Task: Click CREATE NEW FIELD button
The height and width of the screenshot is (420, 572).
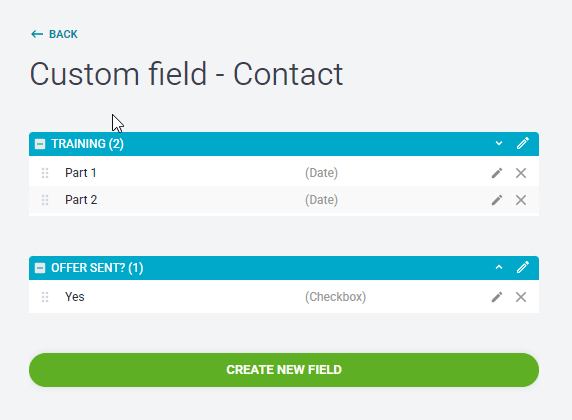Action: (284, 370)
